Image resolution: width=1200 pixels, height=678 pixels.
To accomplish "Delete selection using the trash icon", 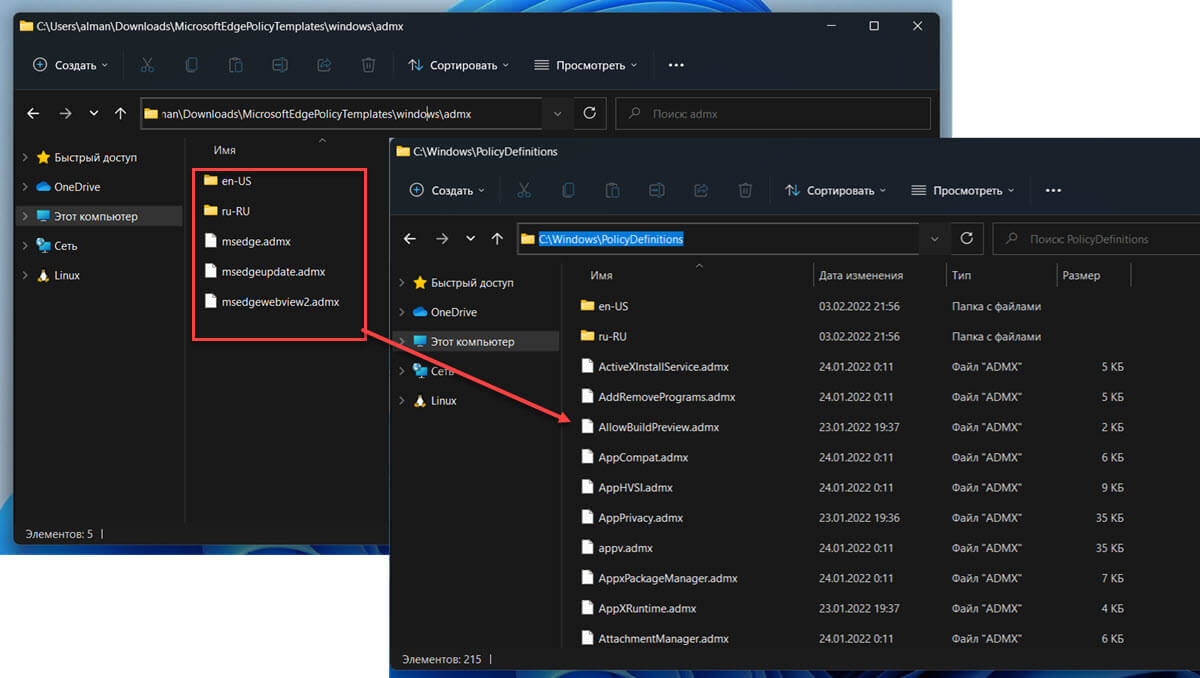I will [x=745, y=190].
